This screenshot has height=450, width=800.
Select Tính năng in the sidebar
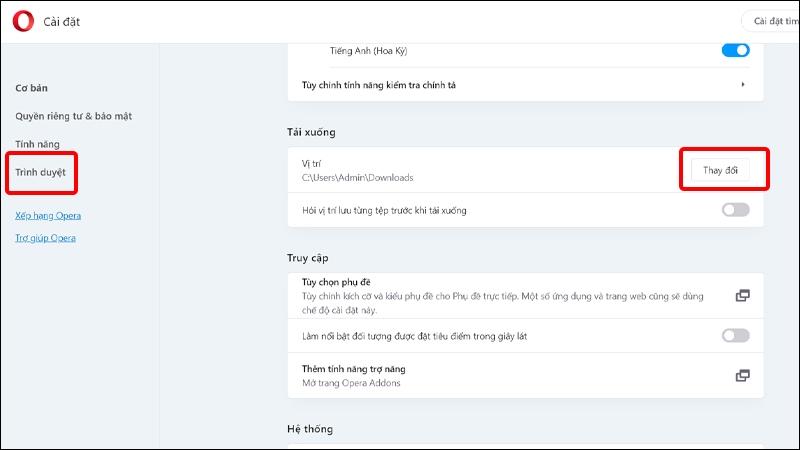tap(37, 144)
